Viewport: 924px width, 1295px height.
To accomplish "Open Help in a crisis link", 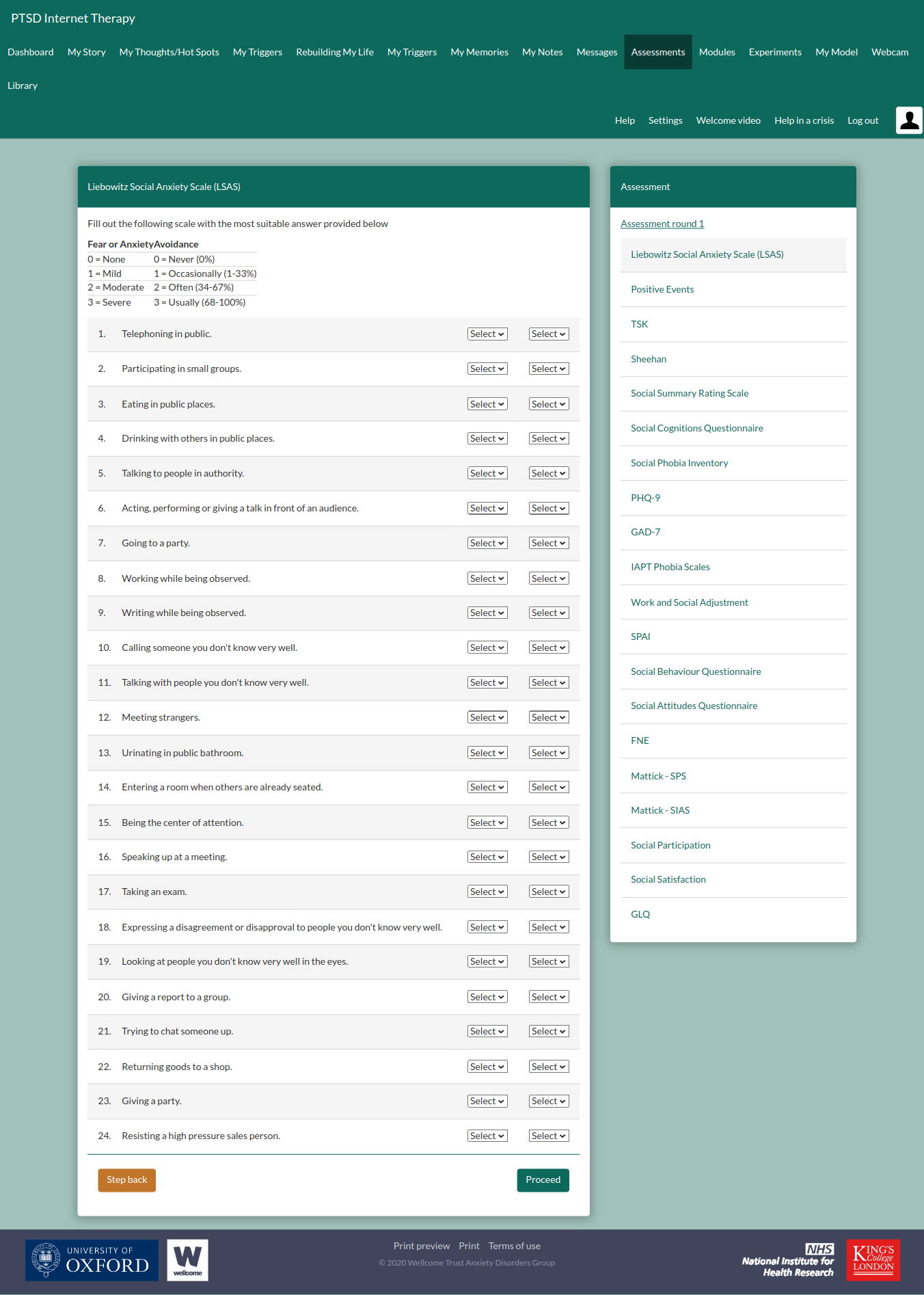I will pos(804,120).
